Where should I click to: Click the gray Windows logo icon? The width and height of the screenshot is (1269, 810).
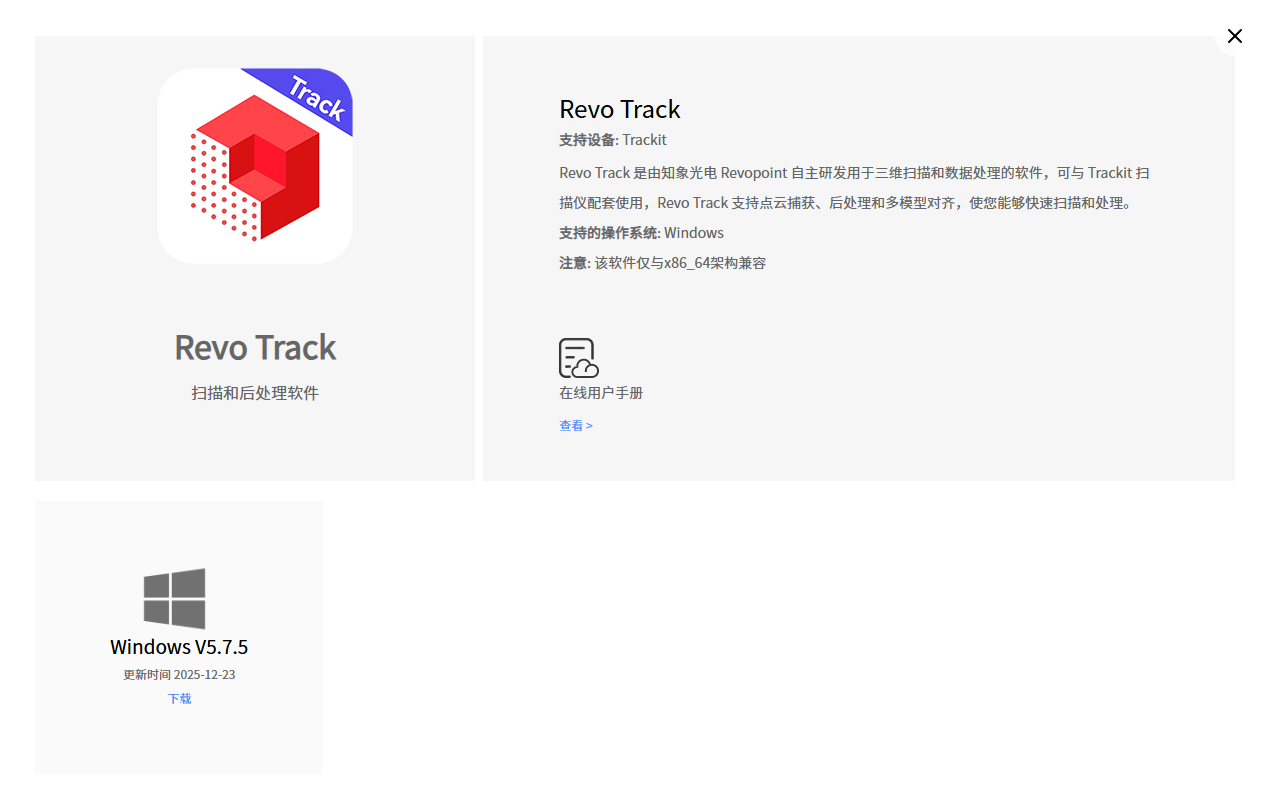pos(174,599)
